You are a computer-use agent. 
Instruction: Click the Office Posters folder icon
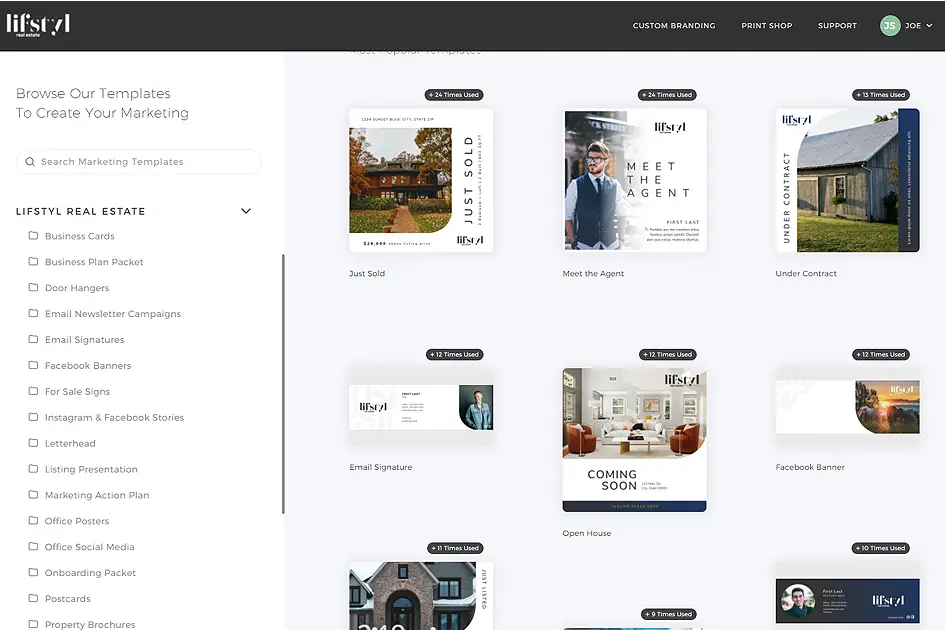pyautogui.click(x=33, y=521)
